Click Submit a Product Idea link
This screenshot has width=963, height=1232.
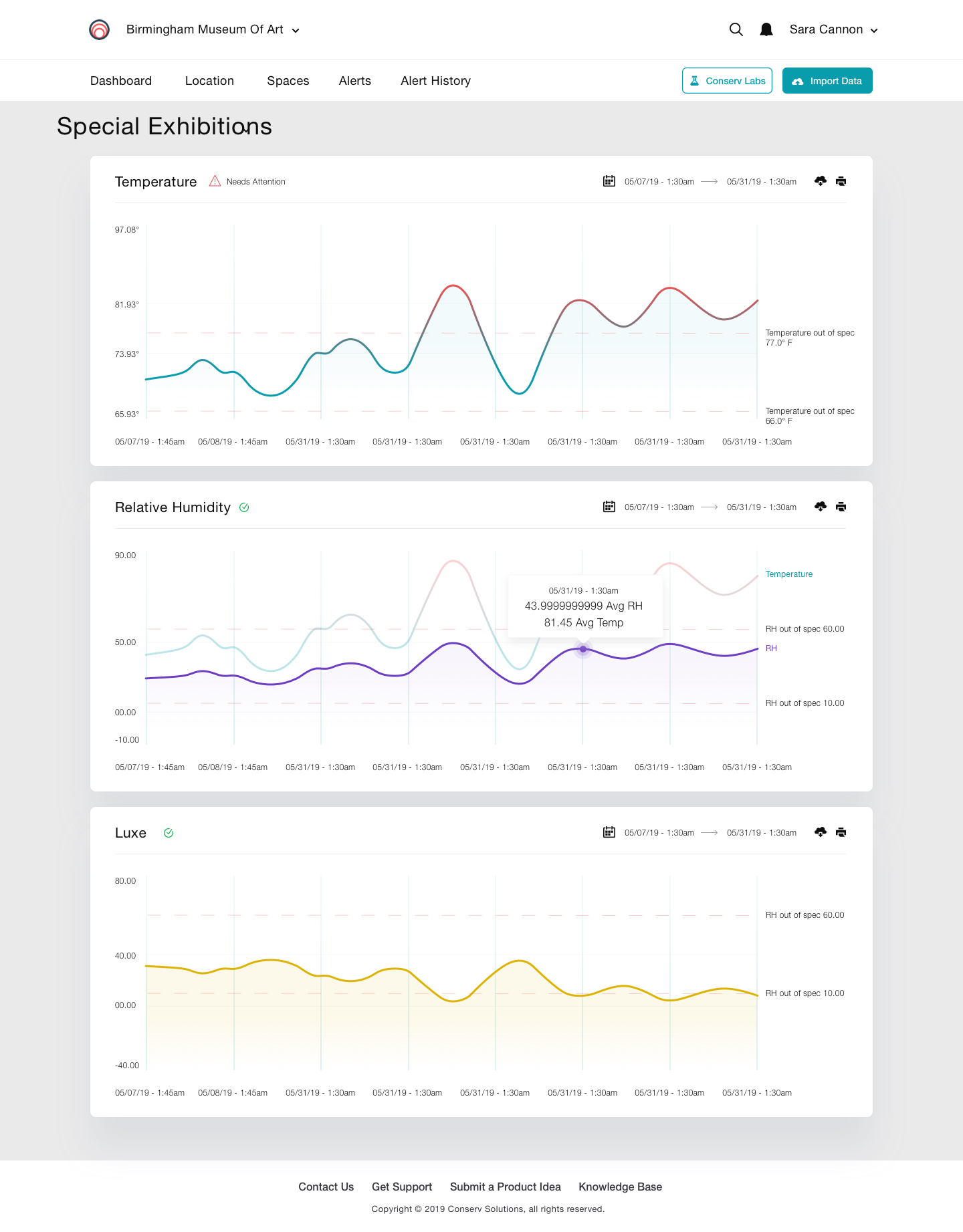point(506,1187)
